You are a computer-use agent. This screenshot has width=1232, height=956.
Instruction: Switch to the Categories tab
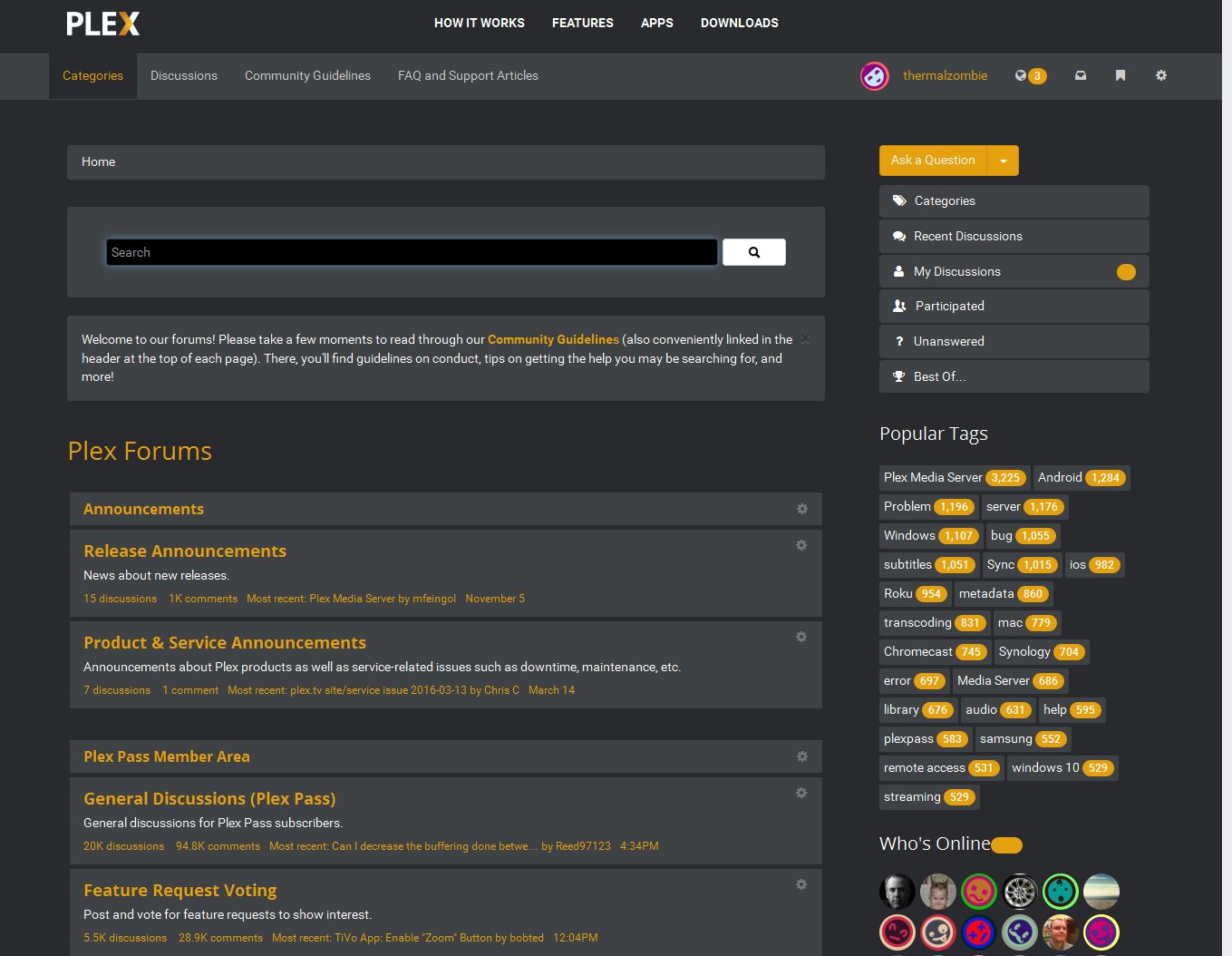[x=92, y=76]
